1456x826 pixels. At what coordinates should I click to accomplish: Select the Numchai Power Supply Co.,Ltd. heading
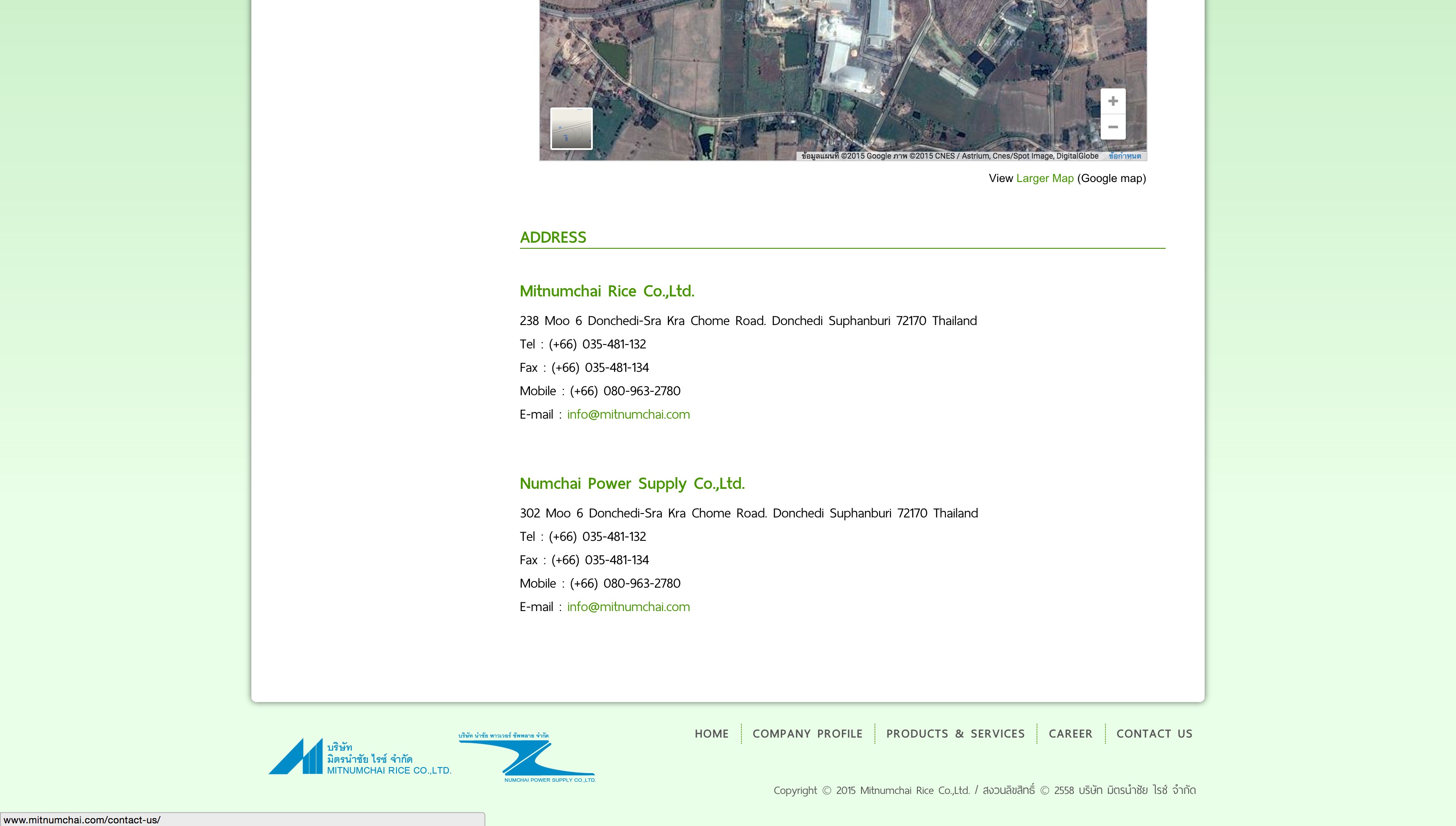632,483
